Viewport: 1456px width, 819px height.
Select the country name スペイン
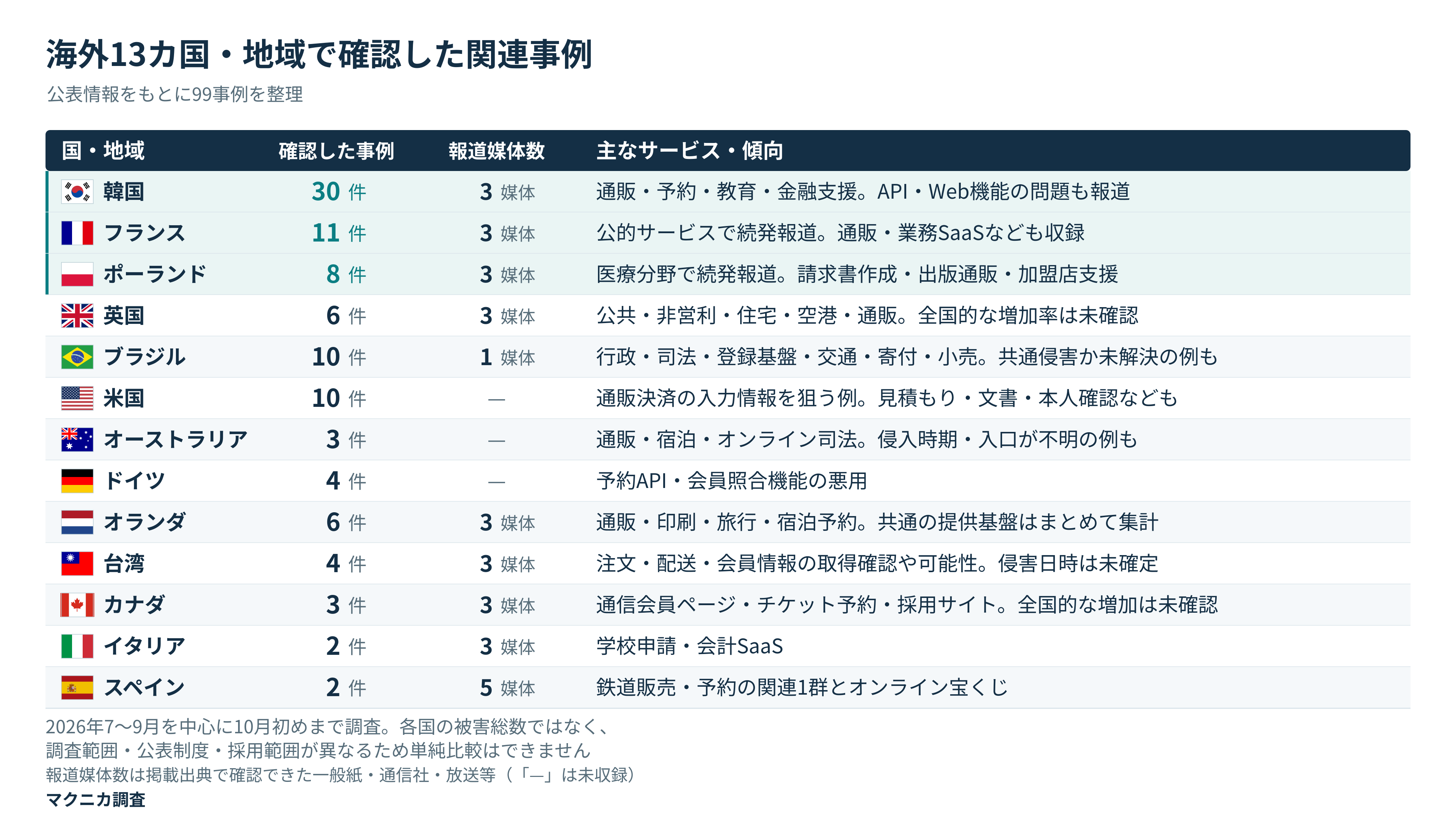point(145,687)
